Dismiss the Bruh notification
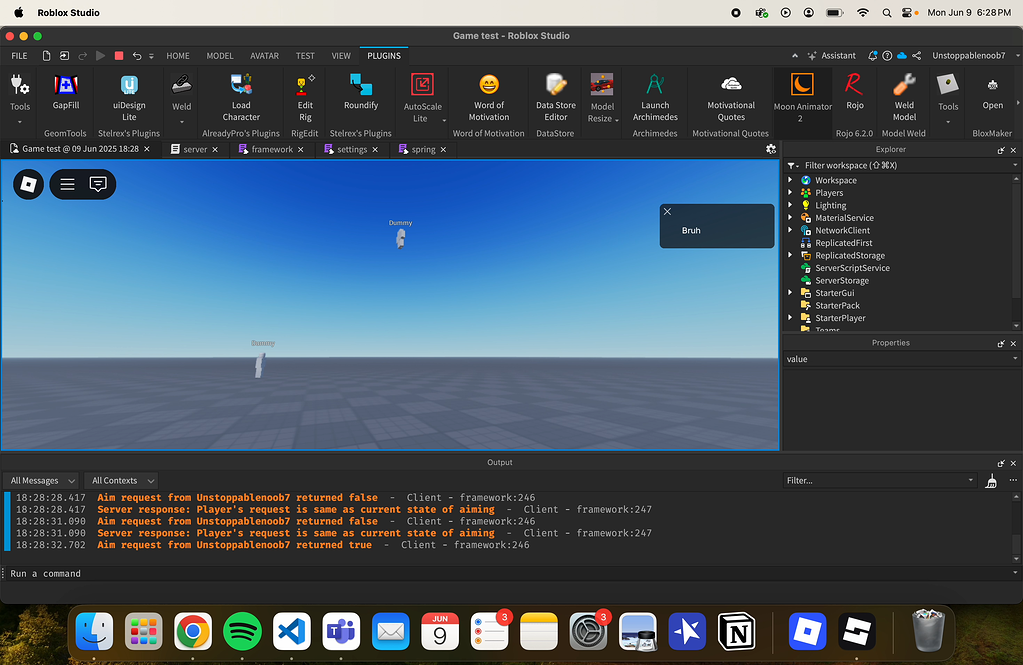Viewport: 1023px width, 665px height. click(667, 211)
